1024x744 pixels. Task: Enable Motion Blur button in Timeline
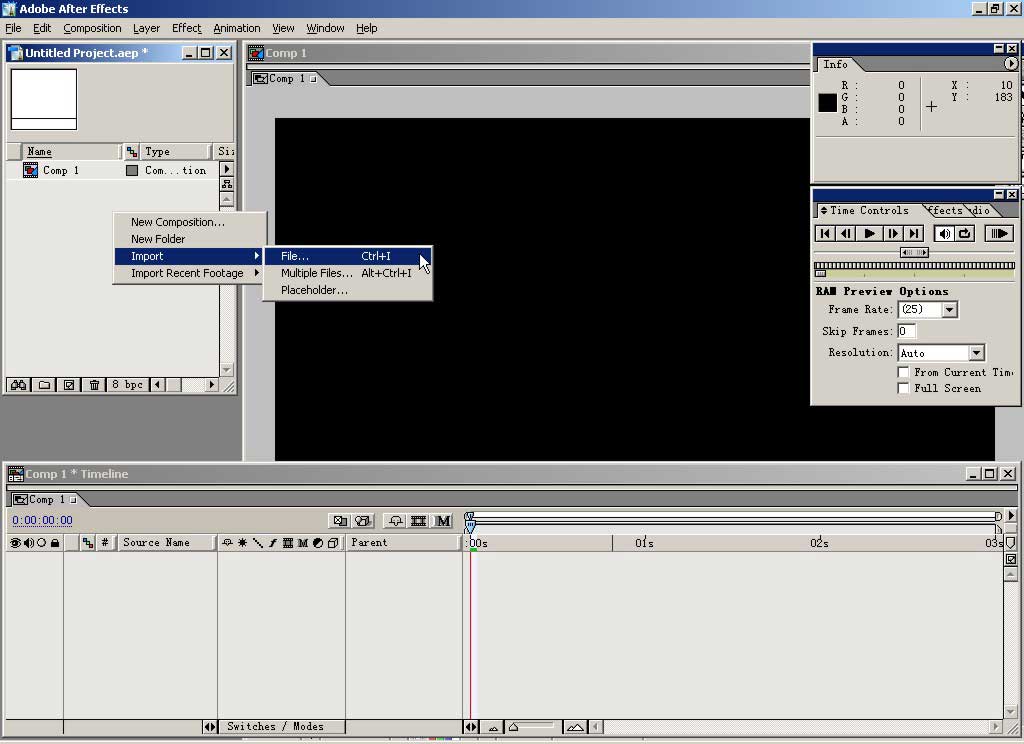point(443,521)
